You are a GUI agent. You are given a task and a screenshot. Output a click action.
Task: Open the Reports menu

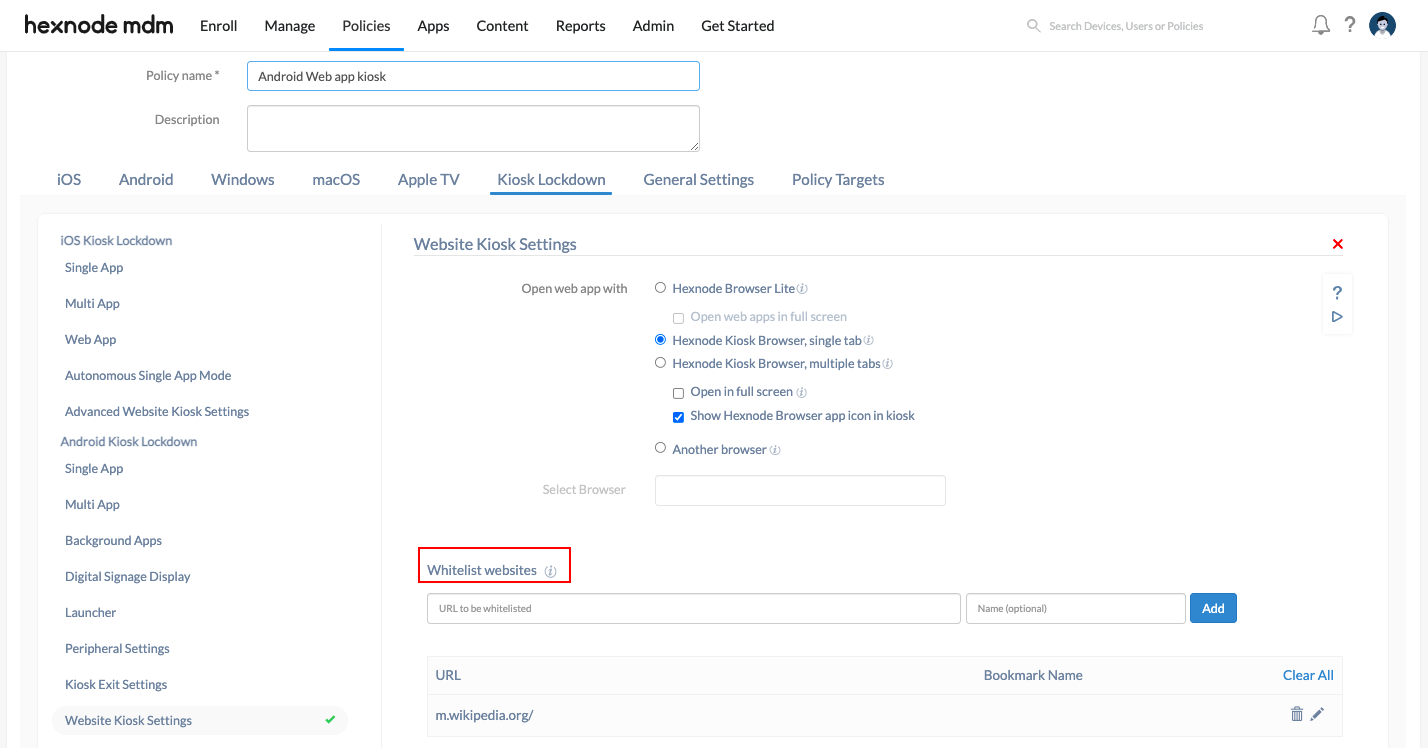[581, 26]
